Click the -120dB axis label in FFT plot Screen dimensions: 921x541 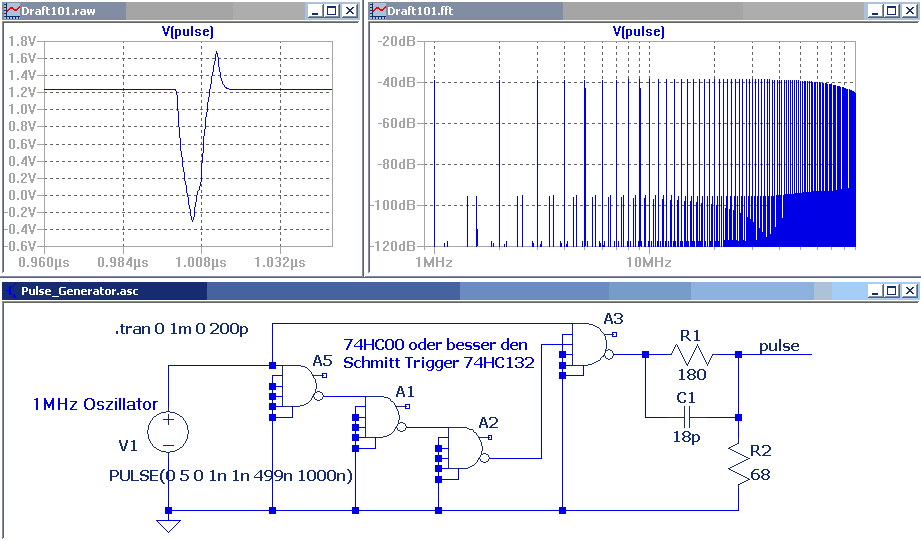[392, 246]
